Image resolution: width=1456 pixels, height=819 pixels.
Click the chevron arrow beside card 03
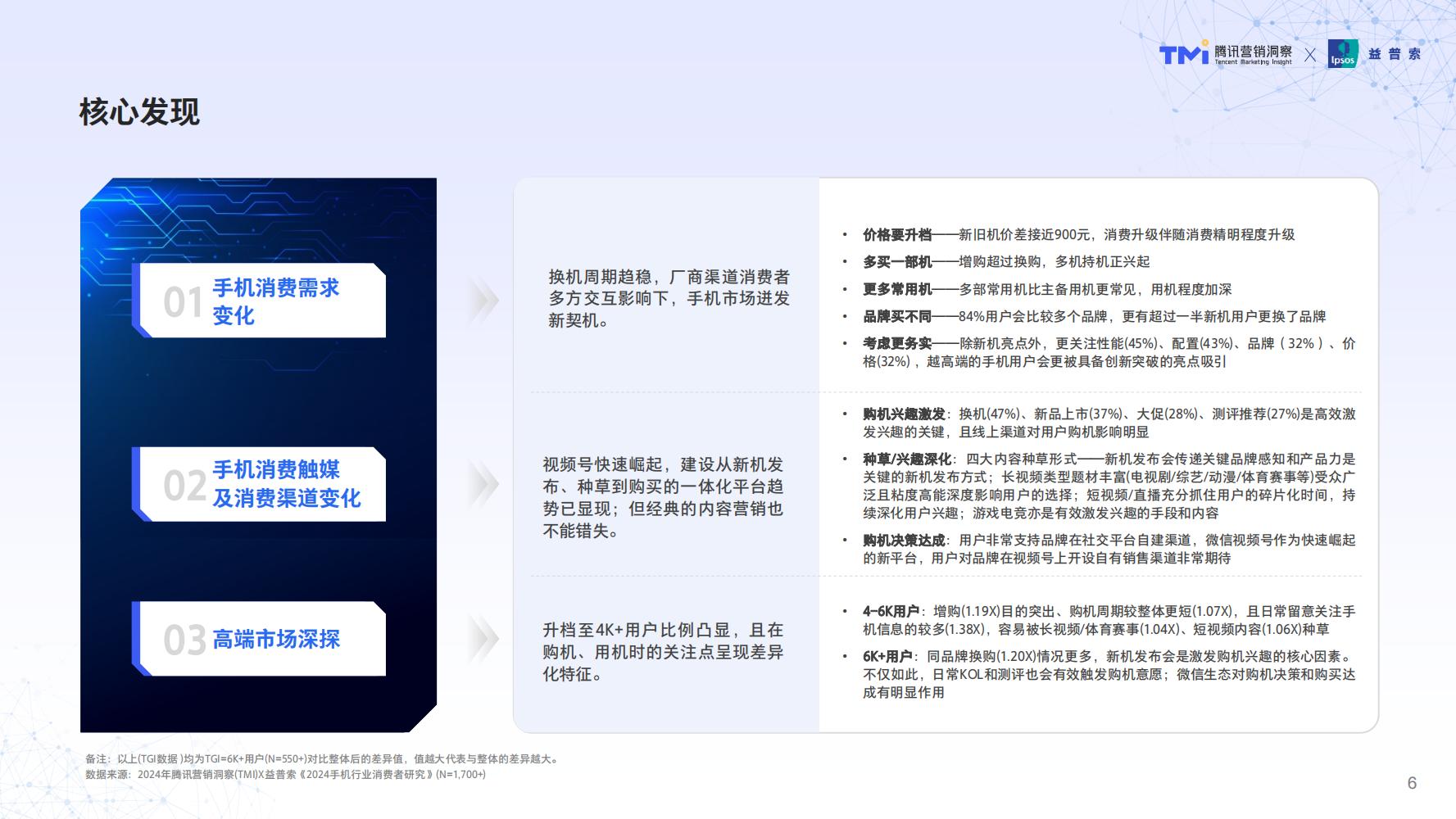484,639
